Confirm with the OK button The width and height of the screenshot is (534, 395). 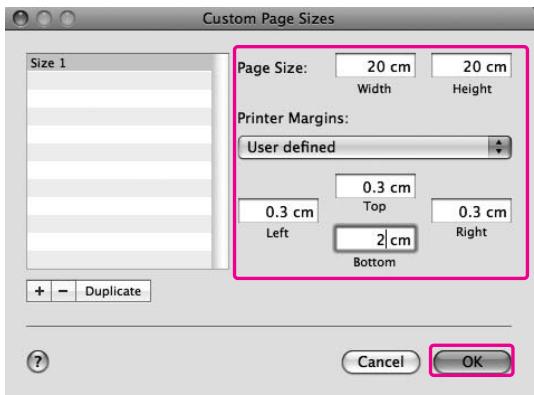(x=472, y=362)
